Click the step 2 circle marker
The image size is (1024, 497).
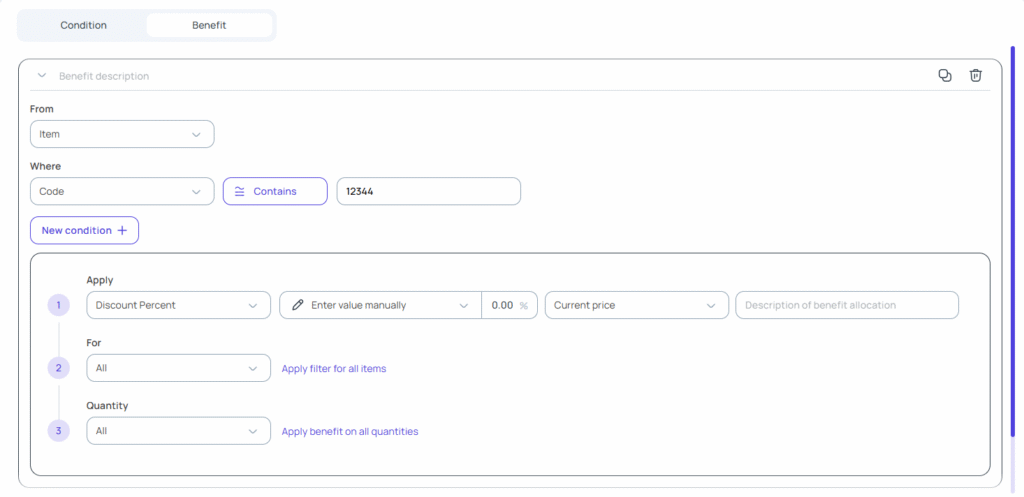coord(59,368)
